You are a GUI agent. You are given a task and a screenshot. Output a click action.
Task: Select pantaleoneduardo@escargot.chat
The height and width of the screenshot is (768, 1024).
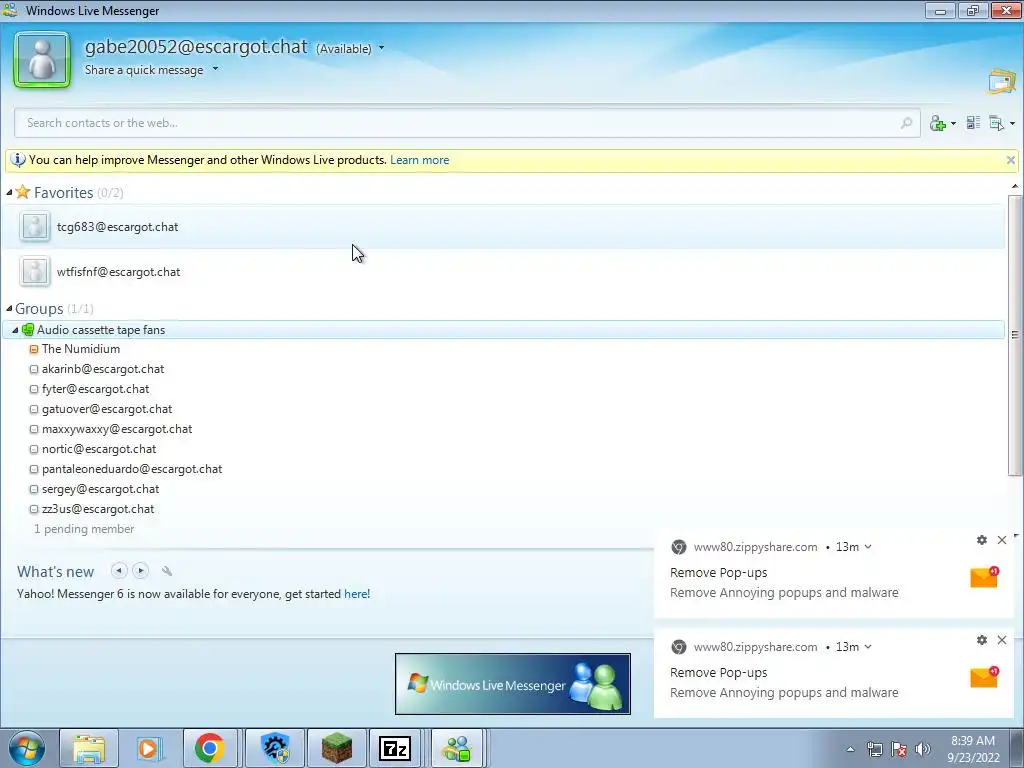(x=132, y=469)
